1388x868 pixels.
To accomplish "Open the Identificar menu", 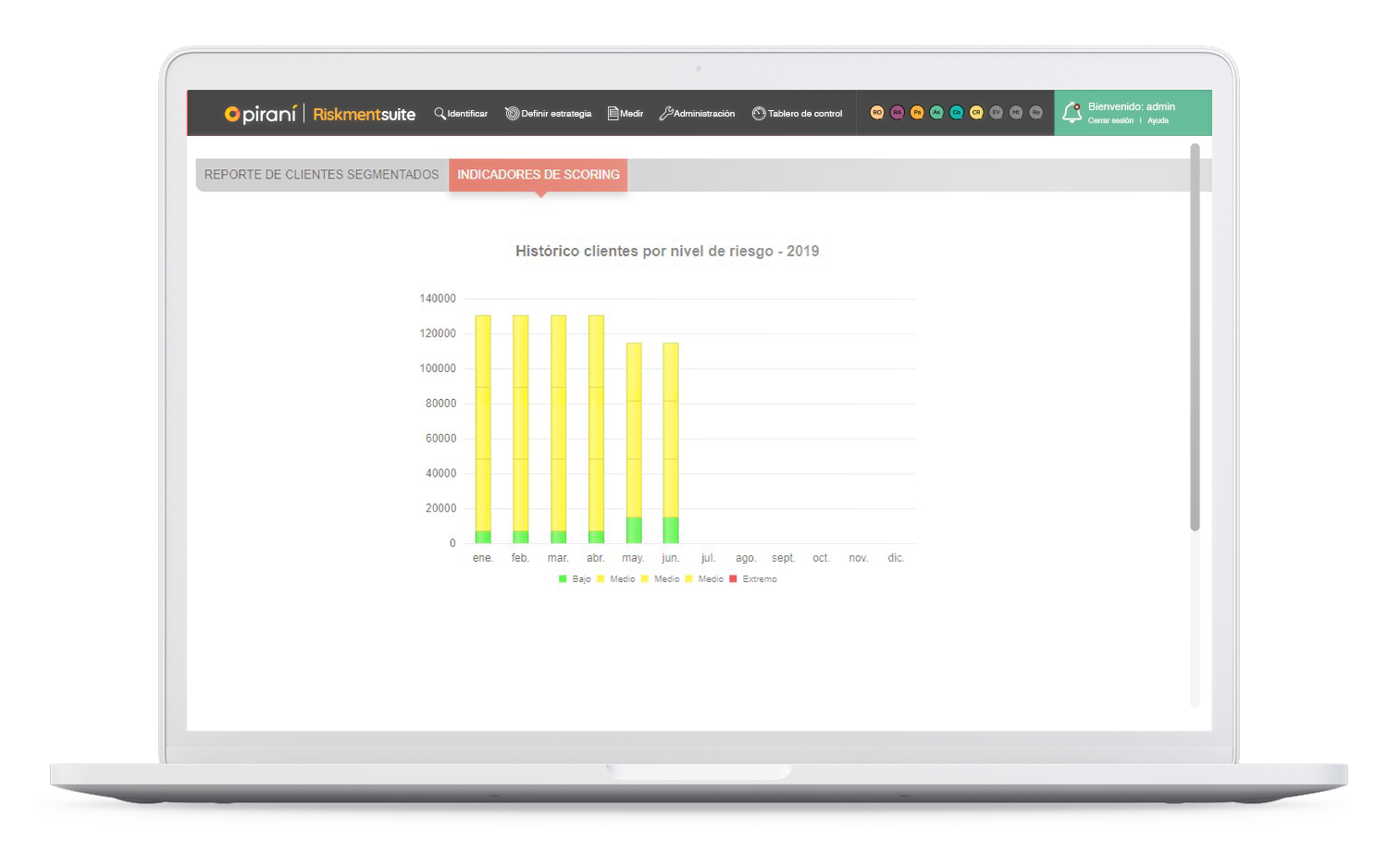I will click(x=461, y=114).
